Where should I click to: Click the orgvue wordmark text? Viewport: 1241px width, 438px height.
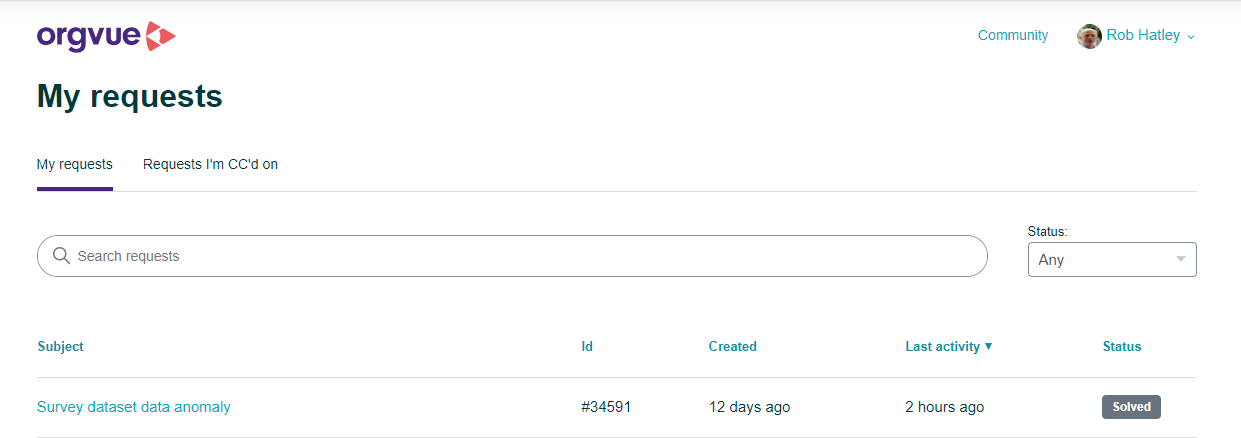89,38
